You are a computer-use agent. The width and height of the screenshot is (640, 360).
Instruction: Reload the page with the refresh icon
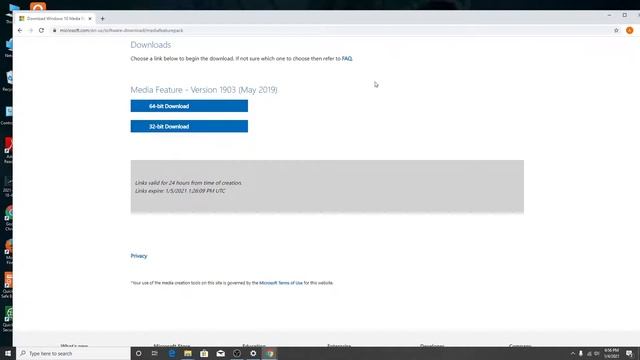pyautogui.click(x=41, y=30)
